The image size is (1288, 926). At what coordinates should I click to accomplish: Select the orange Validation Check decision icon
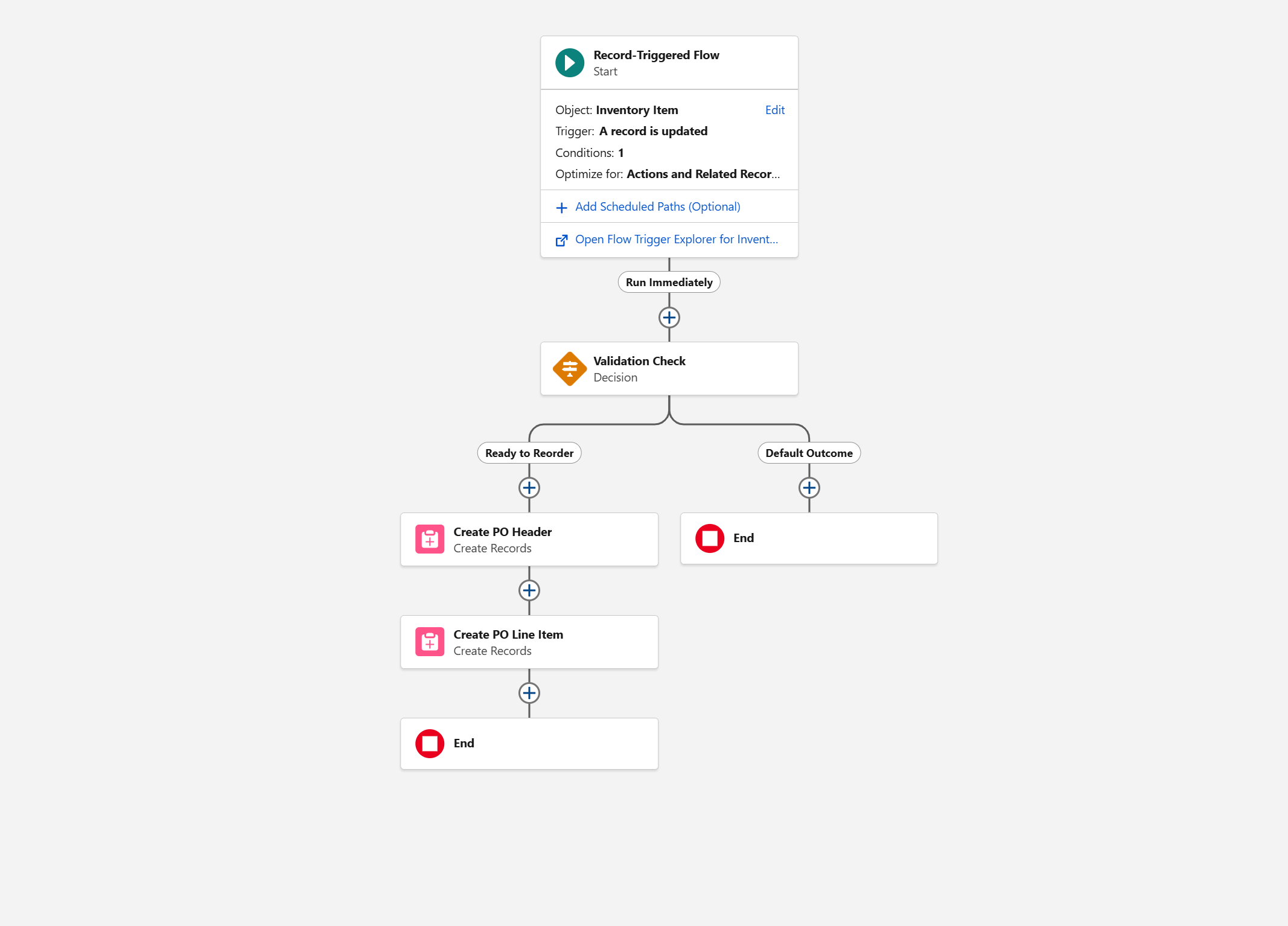[570, 369]
